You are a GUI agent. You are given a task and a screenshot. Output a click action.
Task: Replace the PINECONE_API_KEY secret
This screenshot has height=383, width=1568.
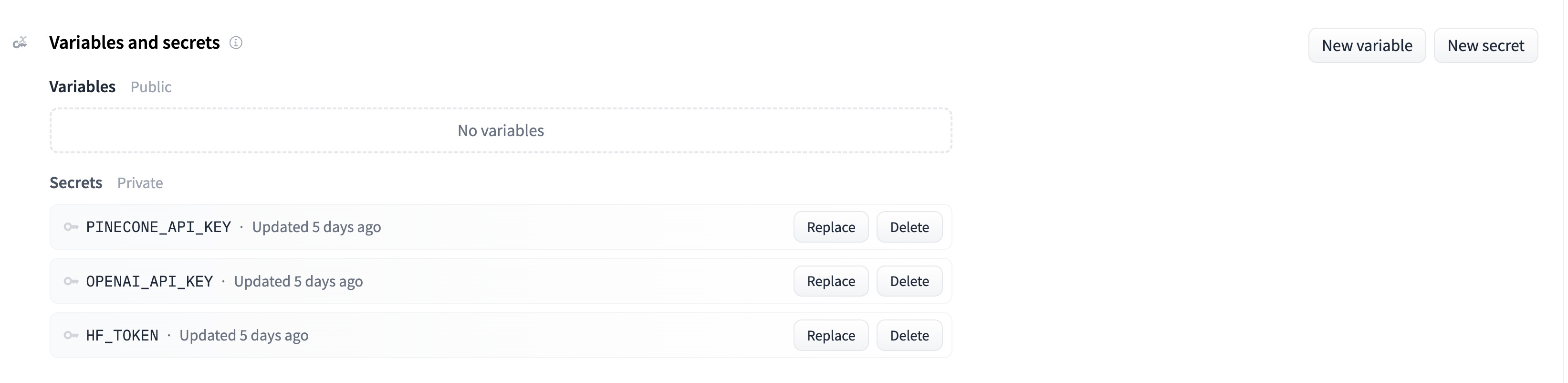coord(830,226)
